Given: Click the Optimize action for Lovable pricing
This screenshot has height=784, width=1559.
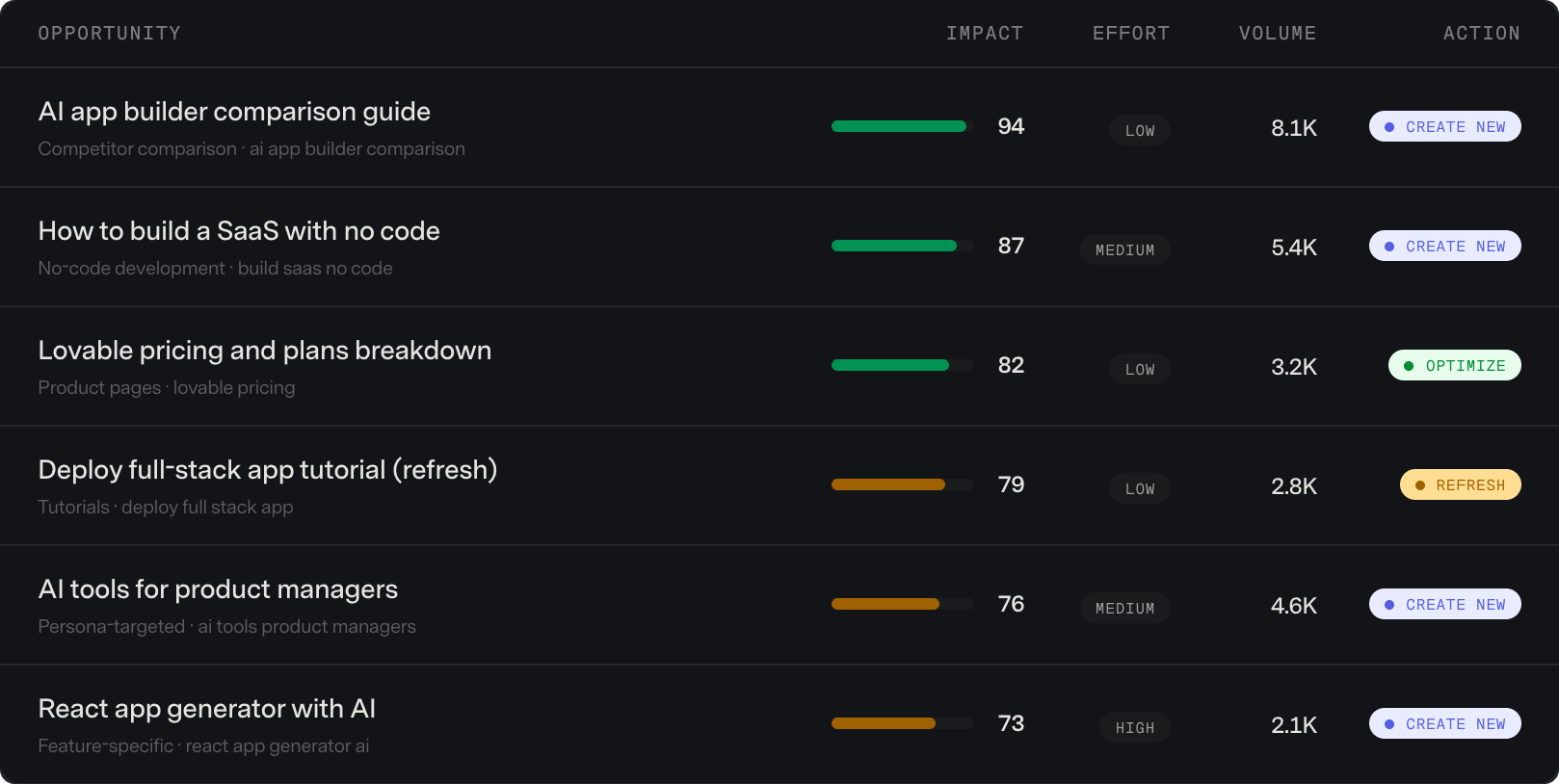Looking at the screenshot, I should 1454,365.
